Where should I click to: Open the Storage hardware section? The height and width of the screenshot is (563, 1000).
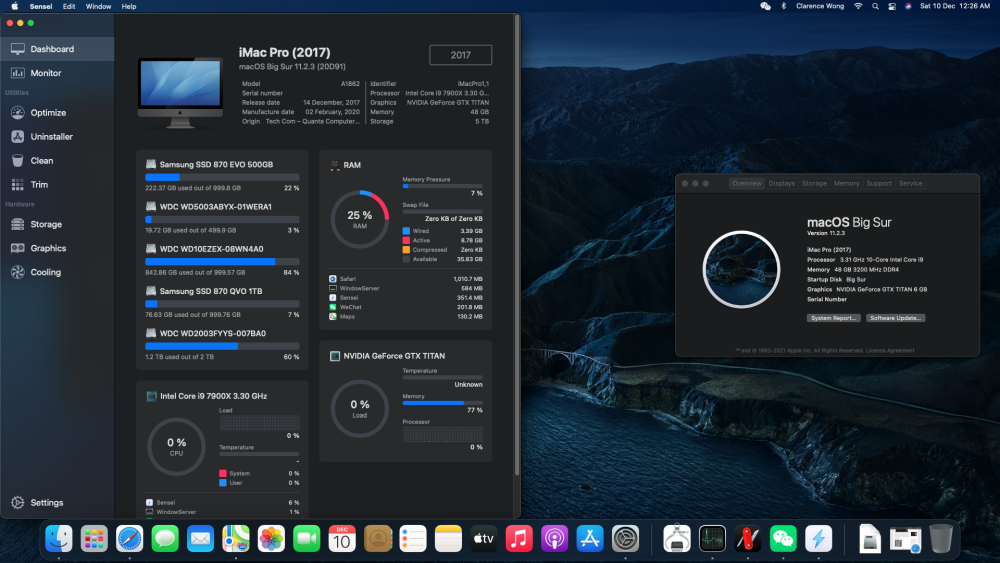[57, 224]
